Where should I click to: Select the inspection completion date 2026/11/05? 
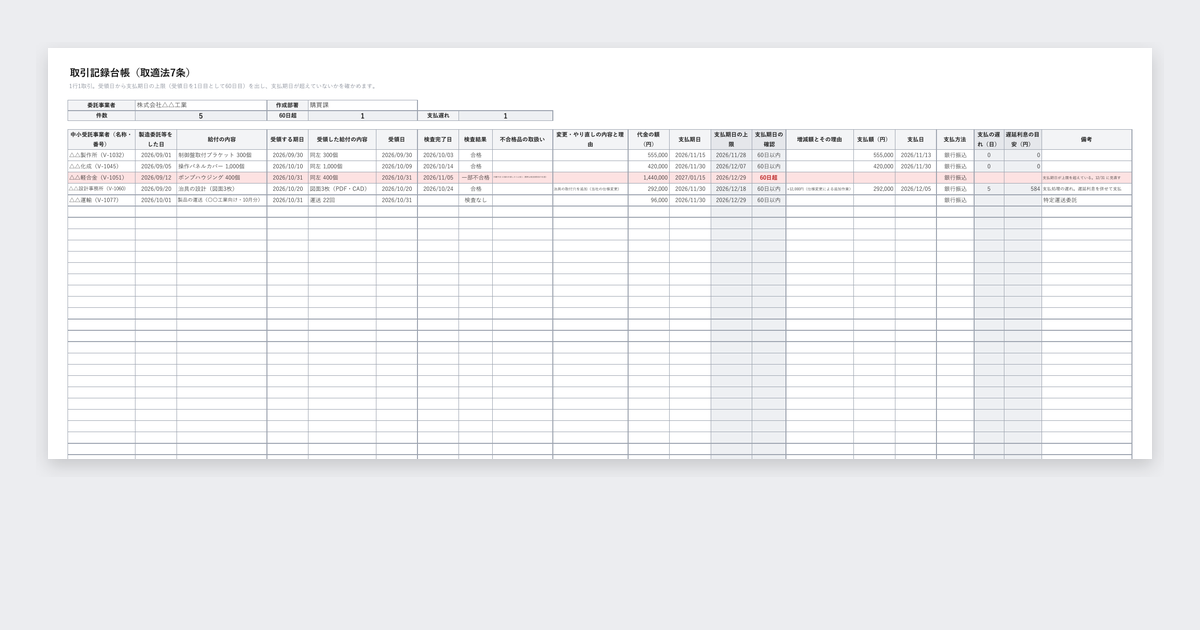coord(438,178)
